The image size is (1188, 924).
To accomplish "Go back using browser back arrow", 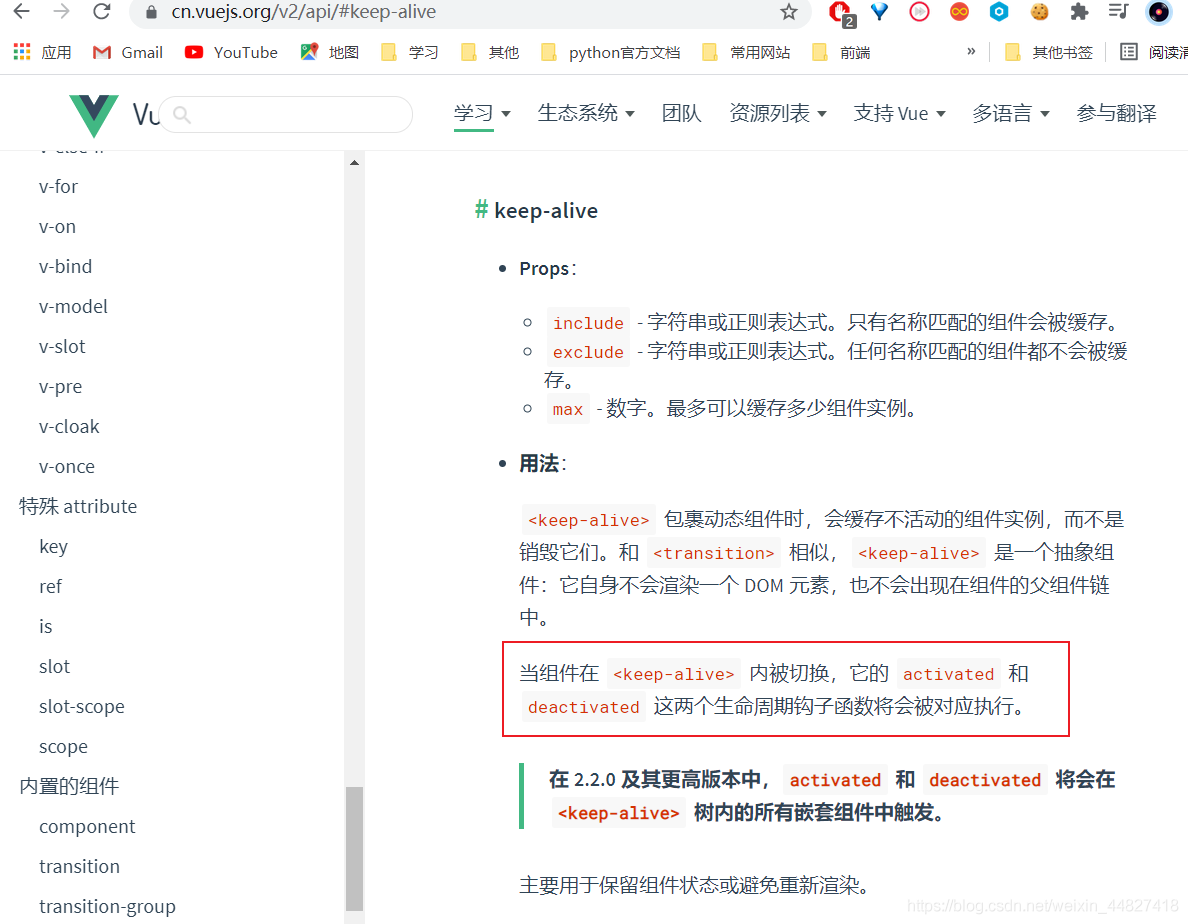I will coord(21,11).
